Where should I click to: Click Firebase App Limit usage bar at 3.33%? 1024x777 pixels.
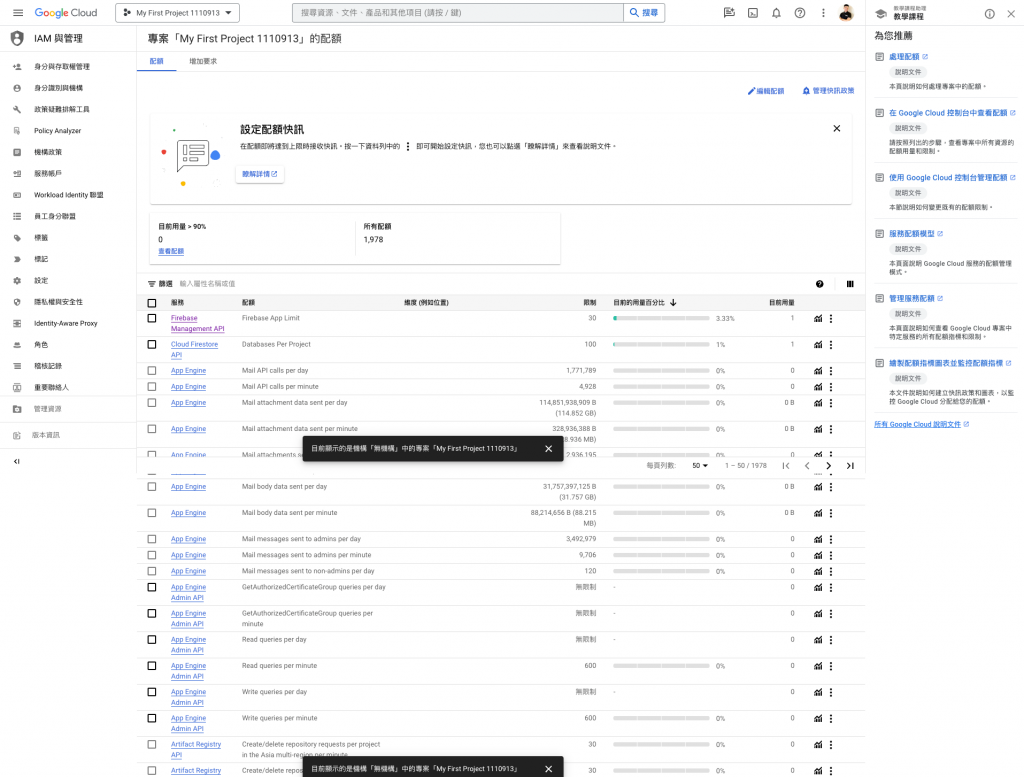[x=661, y=319]
